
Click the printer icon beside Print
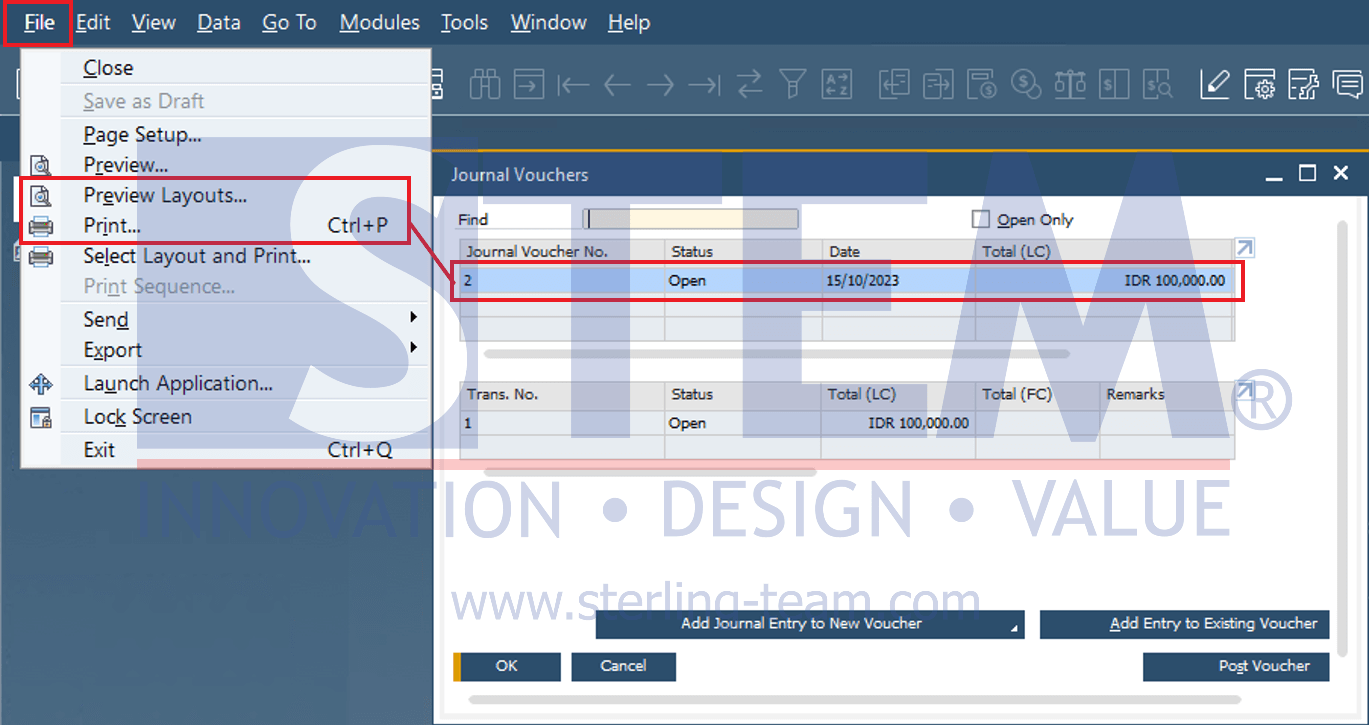click(41, 226)
